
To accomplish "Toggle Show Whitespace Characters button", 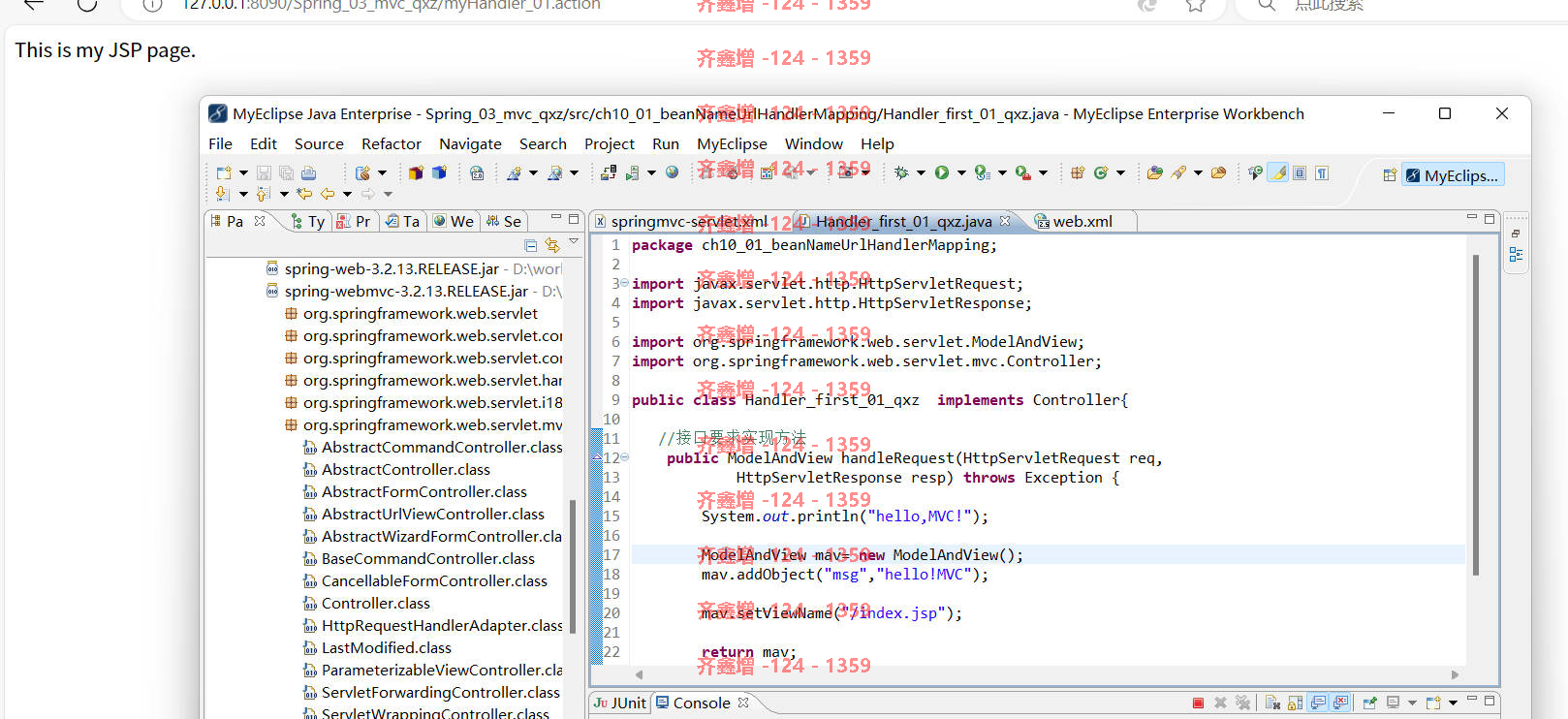I will tap(1322, 172).
